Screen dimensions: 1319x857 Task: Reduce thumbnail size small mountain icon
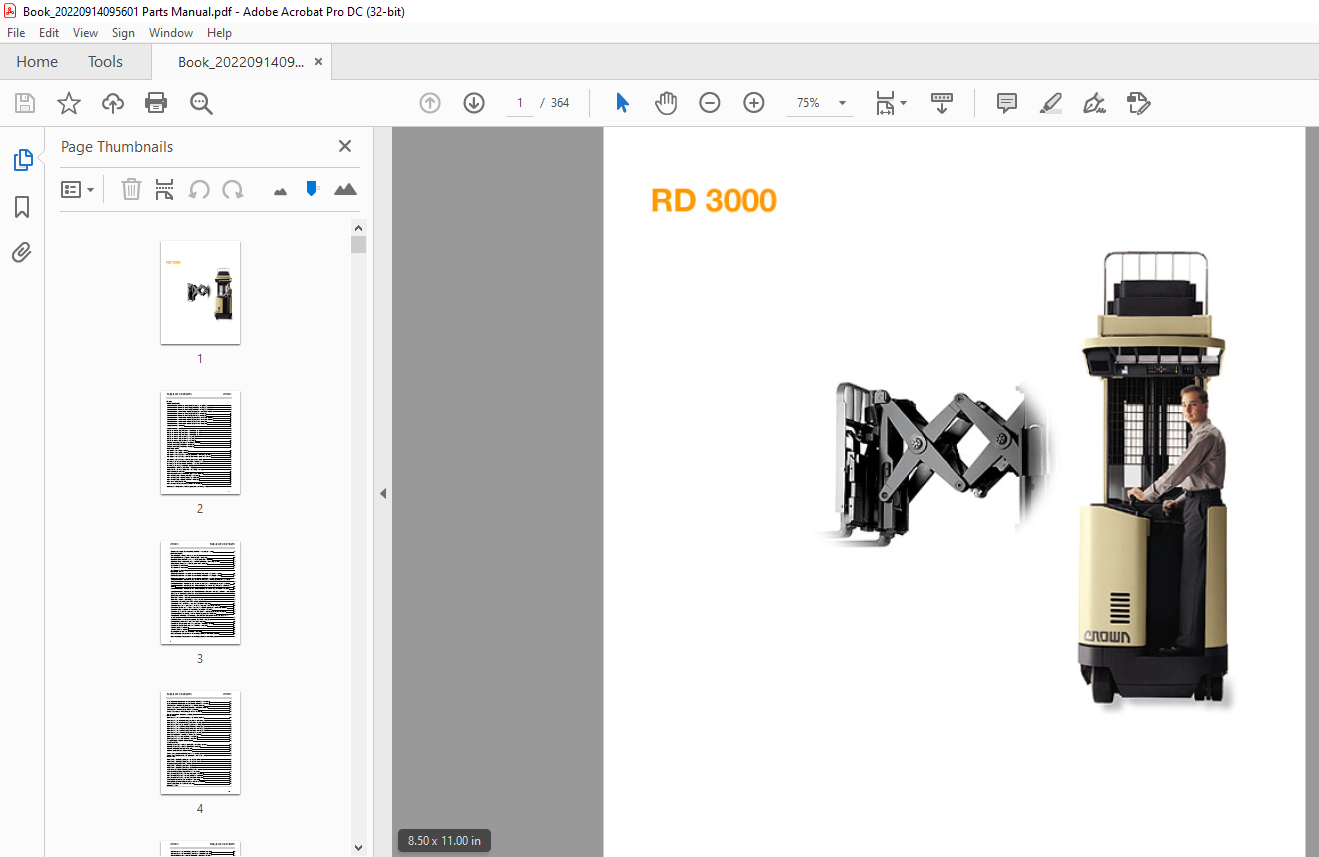280,191
